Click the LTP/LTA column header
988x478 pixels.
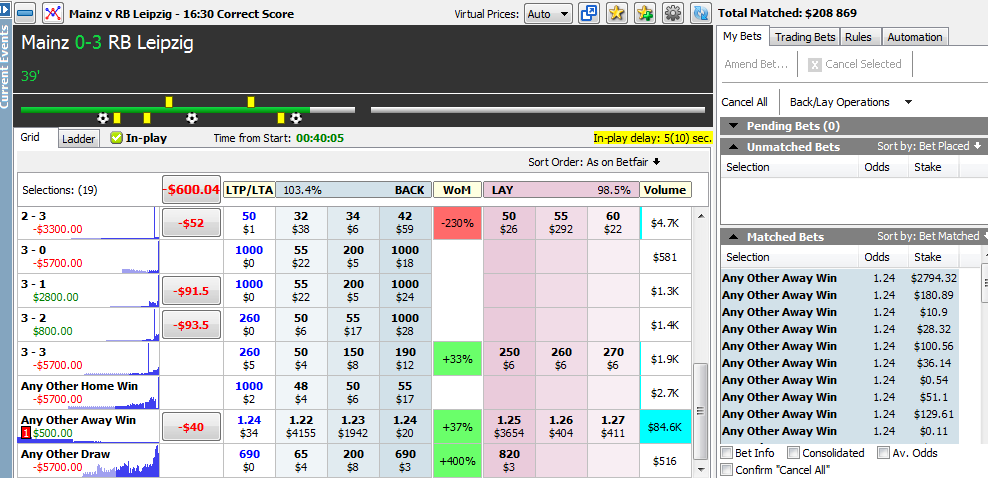(x=249, y=190)
